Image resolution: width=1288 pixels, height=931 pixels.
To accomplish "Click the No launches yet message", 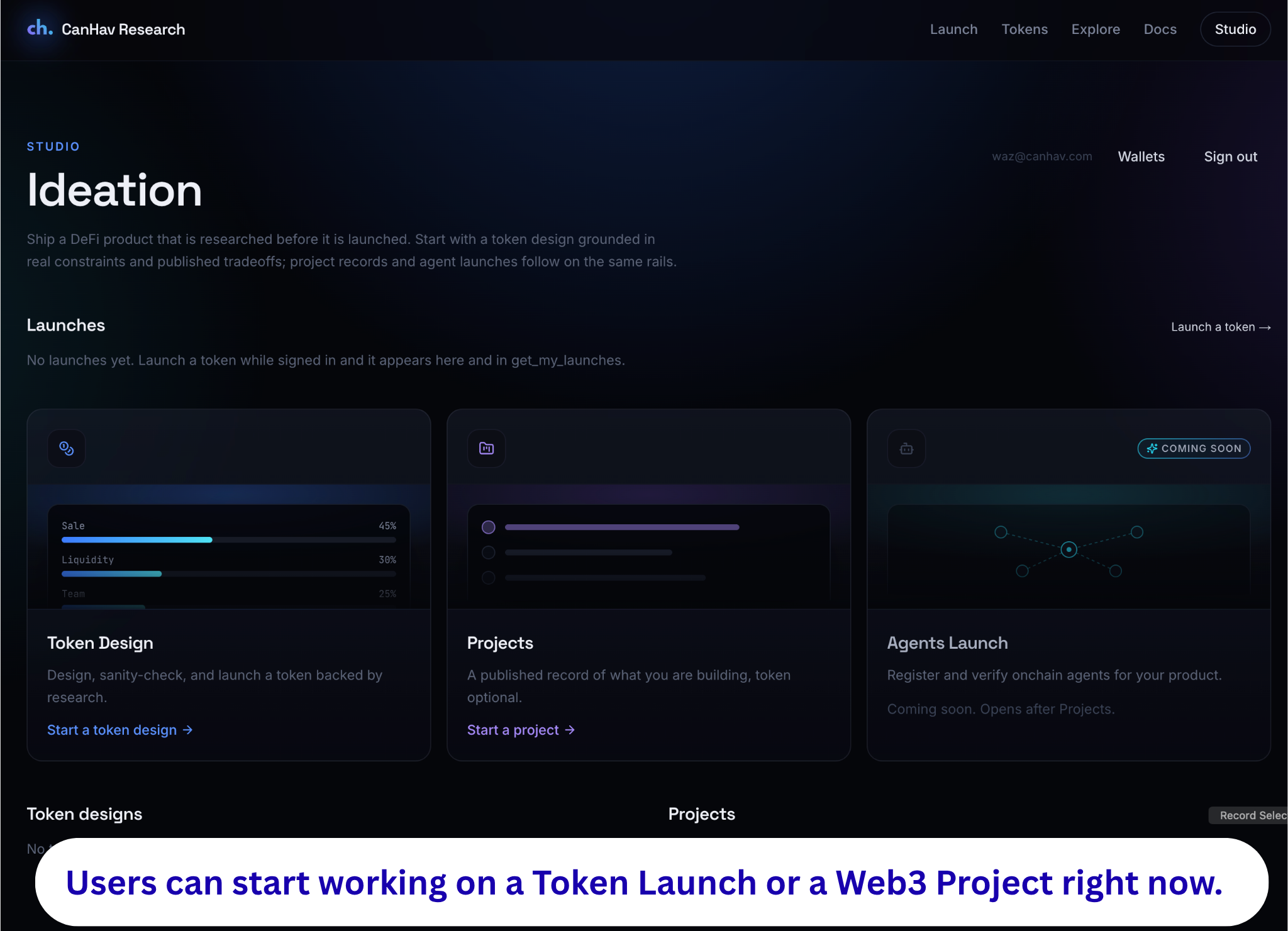I will pyautogui.click(x=326, y=360).
